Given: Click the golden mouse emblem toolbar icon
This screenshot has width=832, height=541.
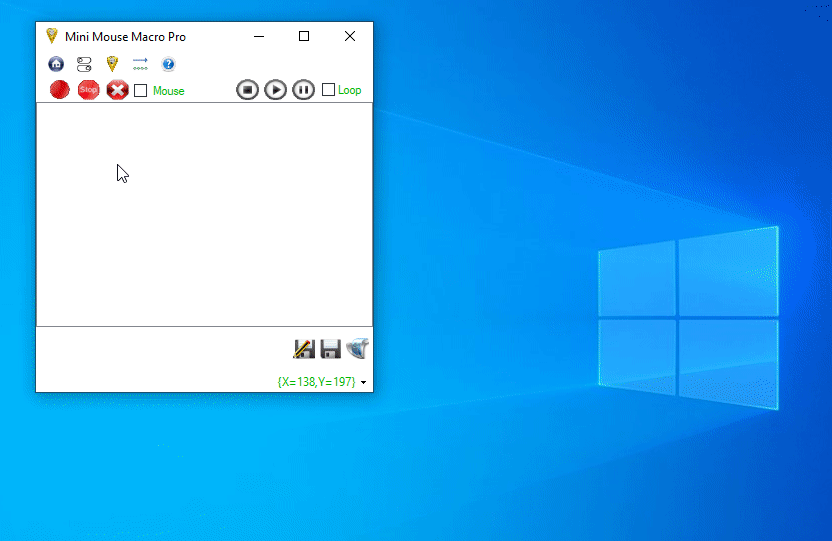Looking at the screenshot, I should 112,64.
